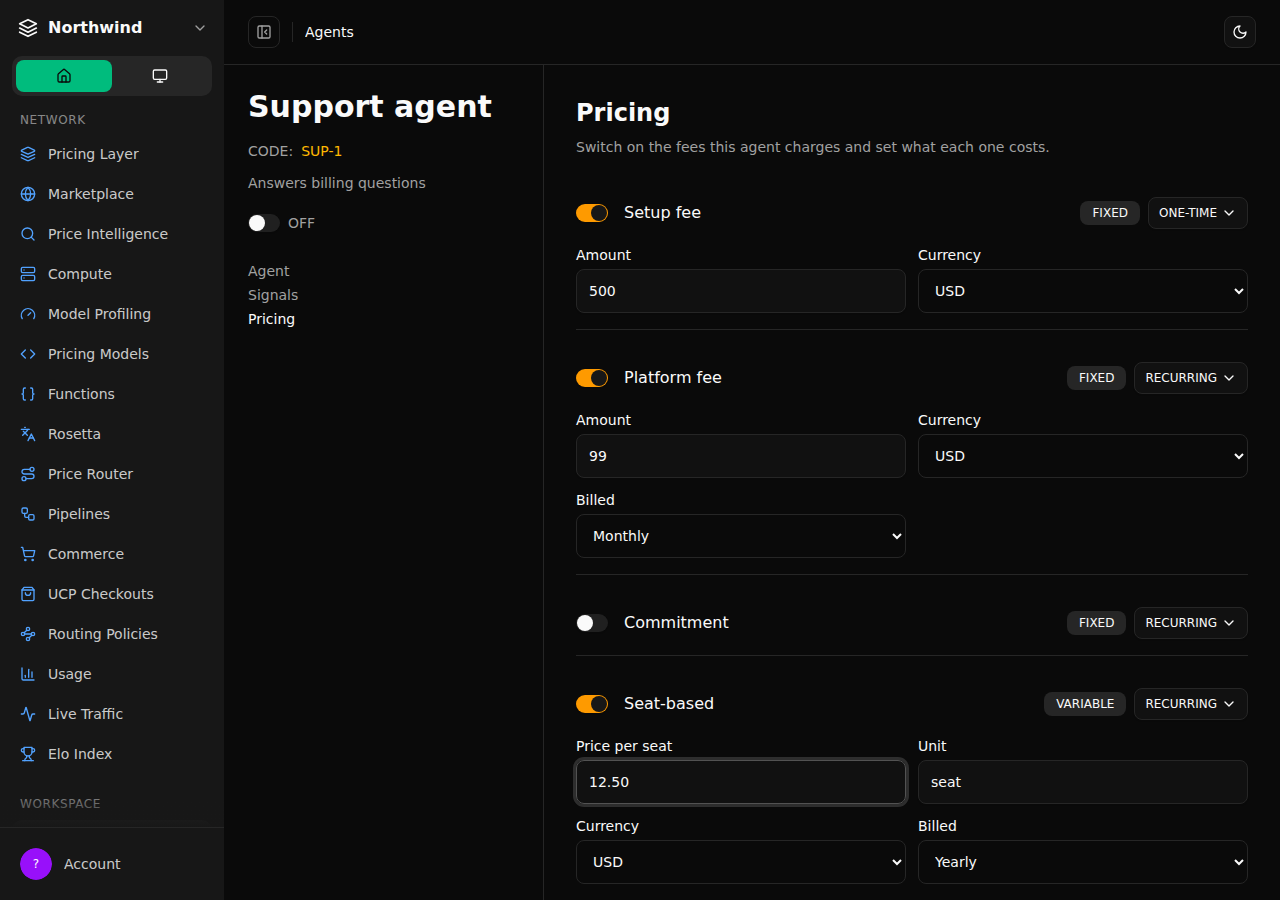Click the Setup fee Amount field

(741, 291)
